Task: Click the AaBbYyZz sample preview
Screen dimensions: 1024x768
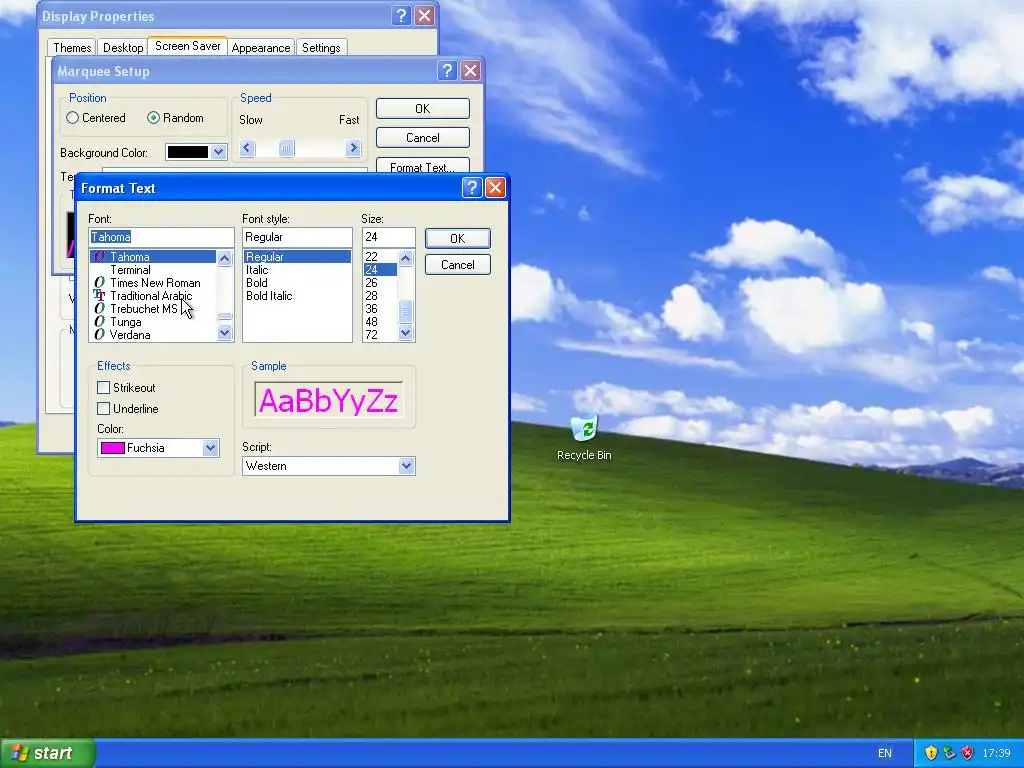Action: [328, 400]
